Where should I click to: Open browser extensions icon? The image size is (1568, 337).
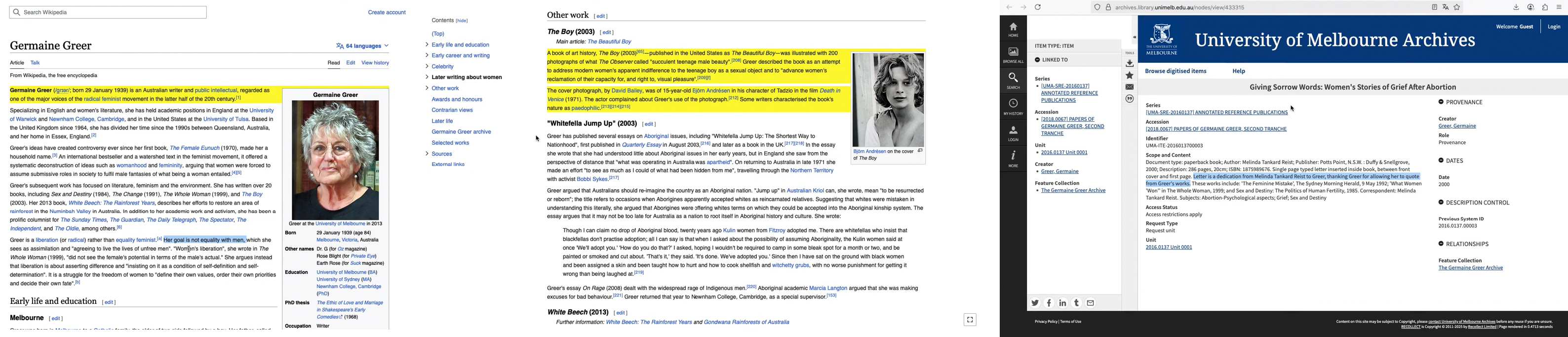point(1545,7)
